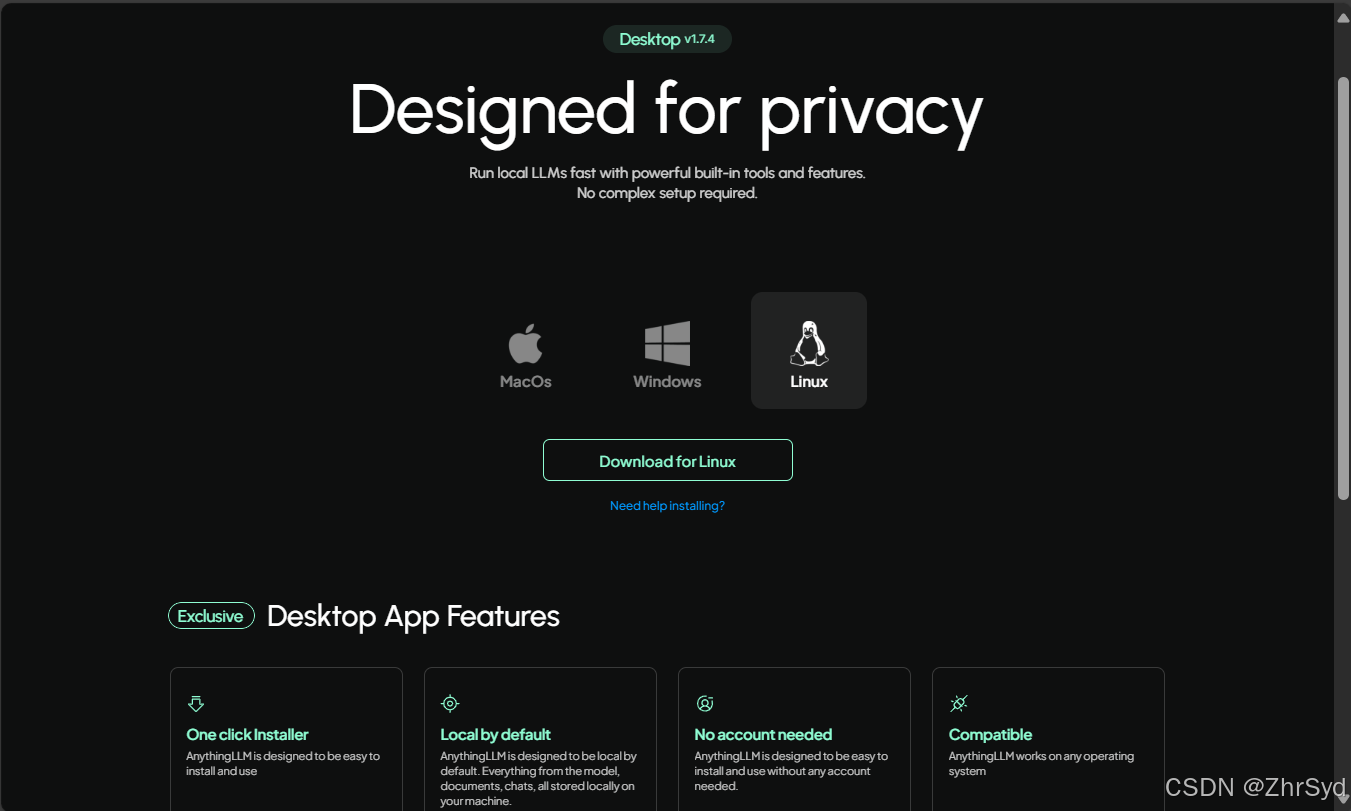1351x811 pixels.
Task: Click the page scrollbar thumb
Action: [x=1343, y=288]
